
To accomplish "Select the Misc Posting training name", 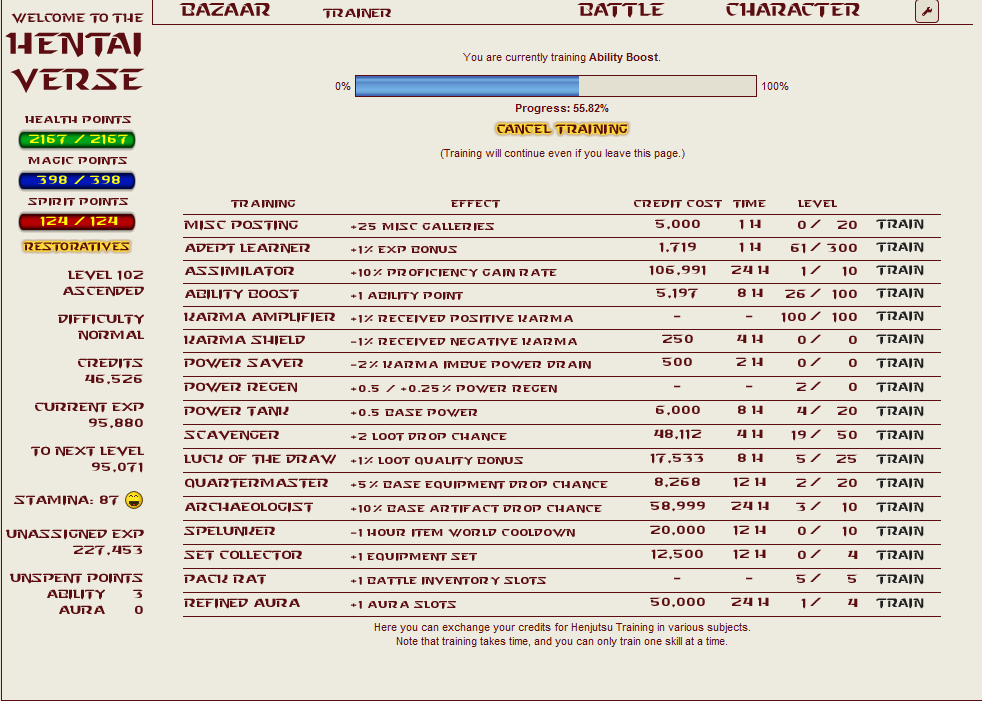I will (x=241, y=225).
